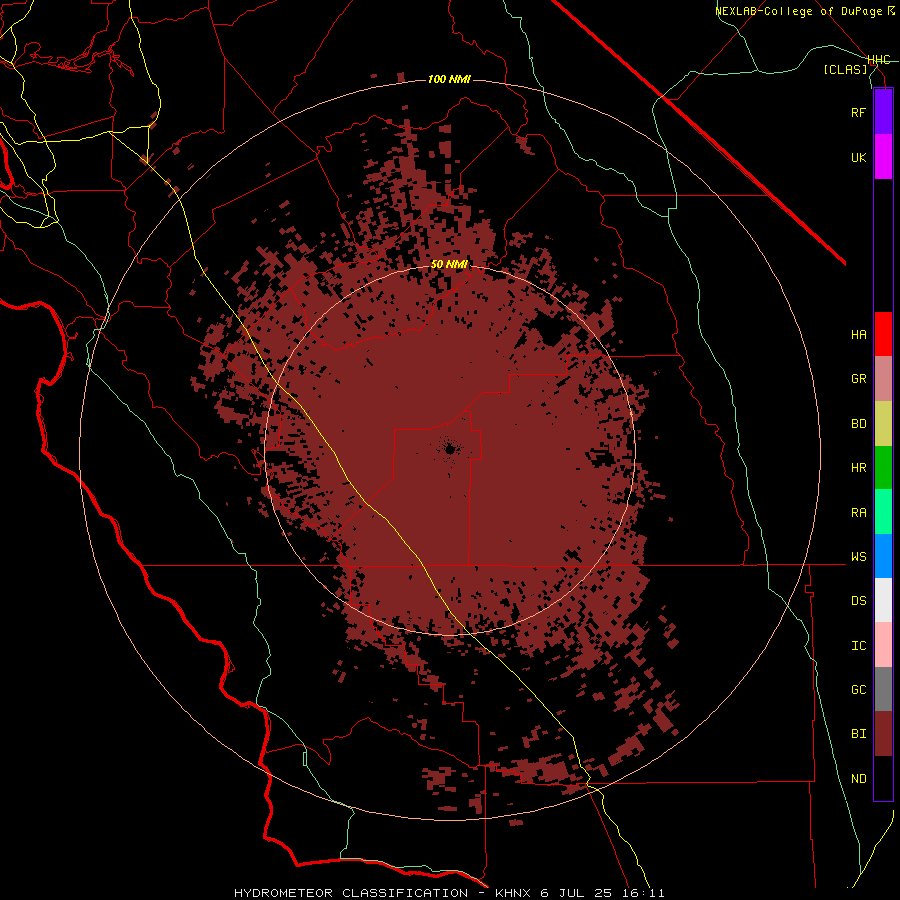
Task: Select the BD yellow legend swatch
Action: 883,424
